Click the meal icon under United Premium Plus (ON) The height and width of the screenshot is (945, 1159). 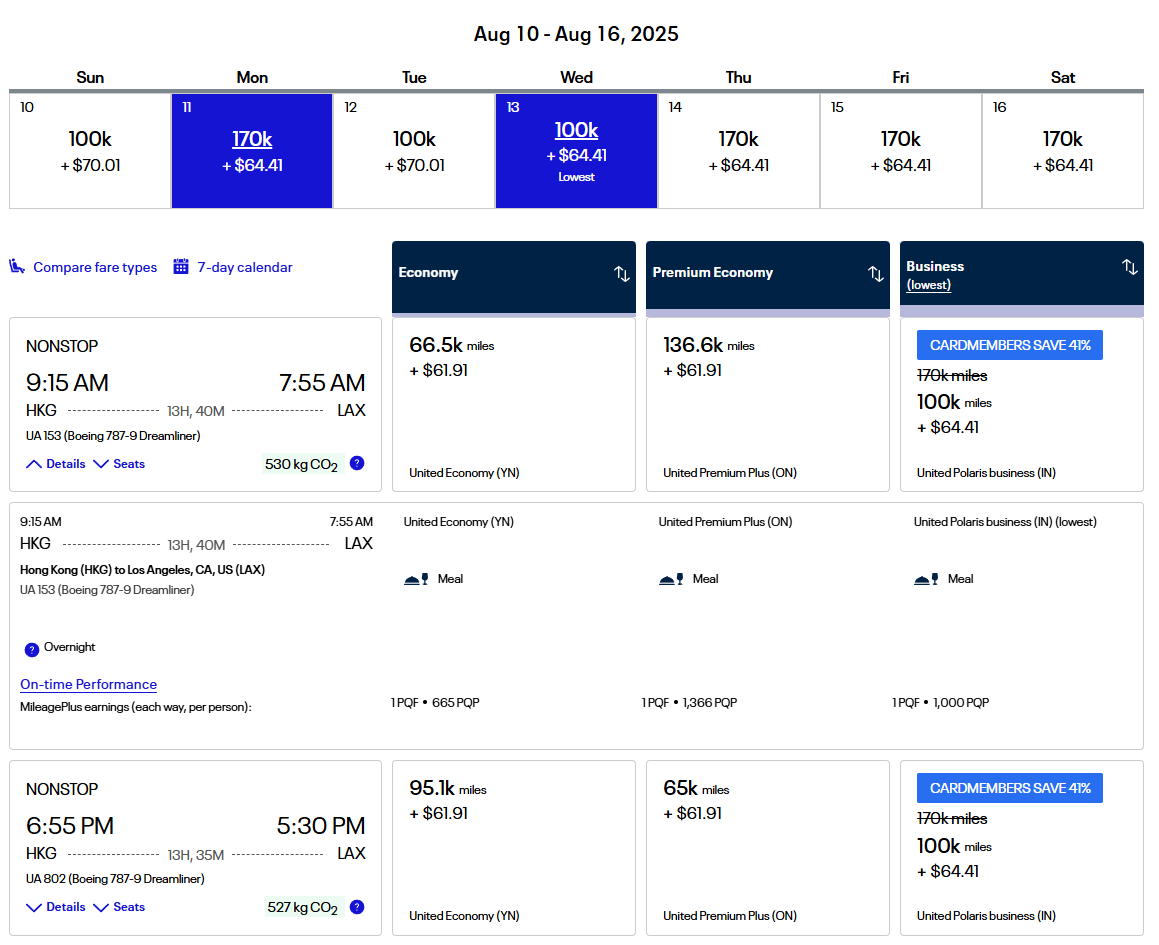(671, 579)
